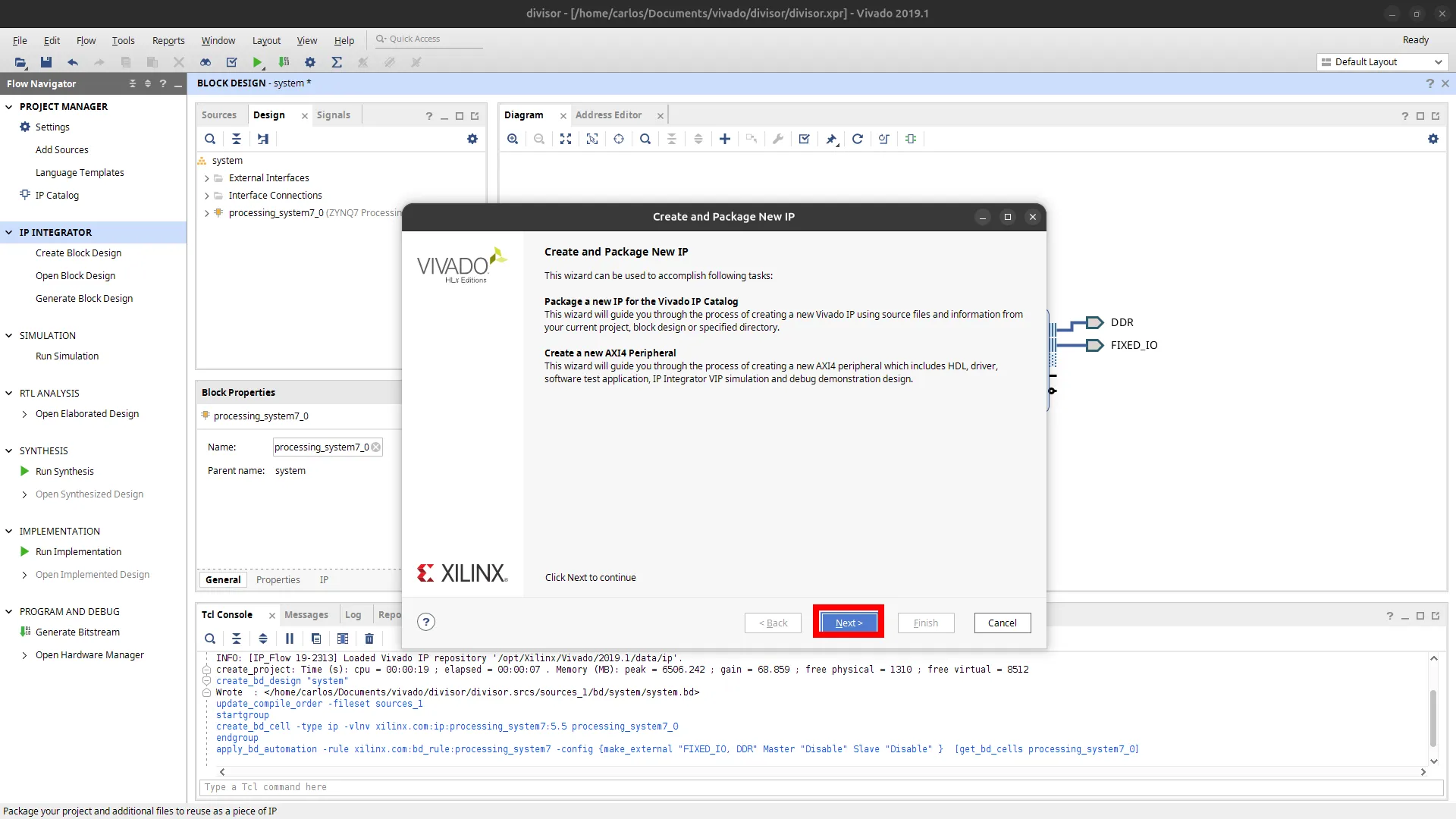
Task: Click the Tcl command input field
Action: tap(821, 787)
